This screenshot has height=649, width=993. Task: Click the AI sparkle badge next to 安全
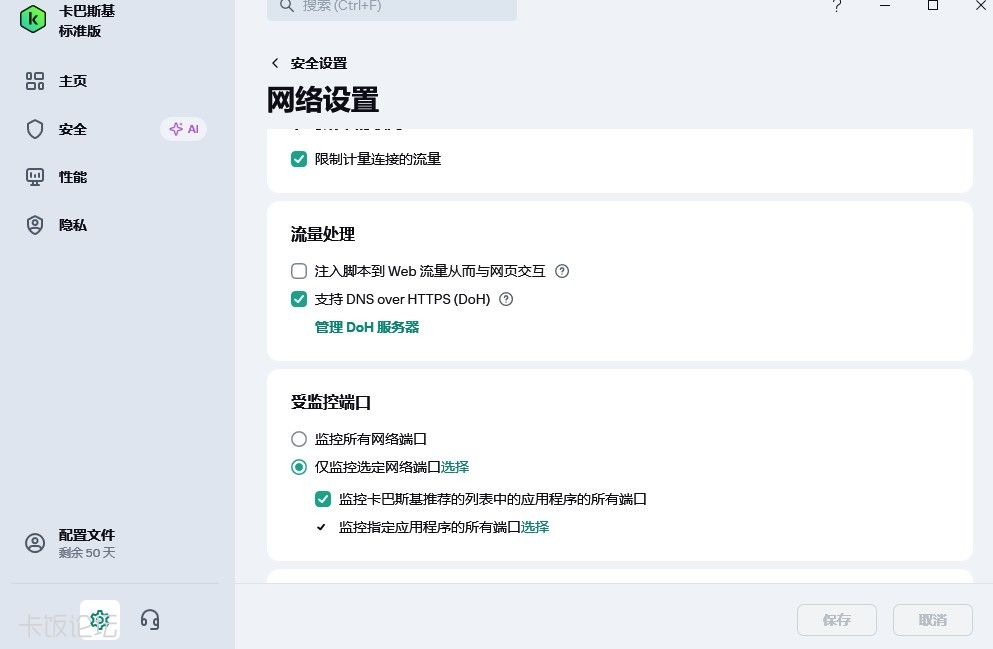click(x=184, y=129)
